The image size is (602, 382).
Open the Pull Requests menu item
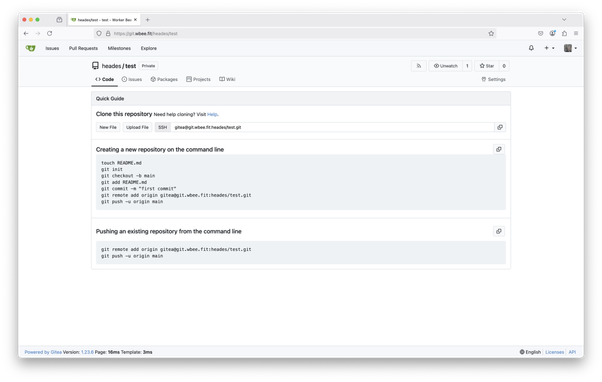(x=83, y=48)
